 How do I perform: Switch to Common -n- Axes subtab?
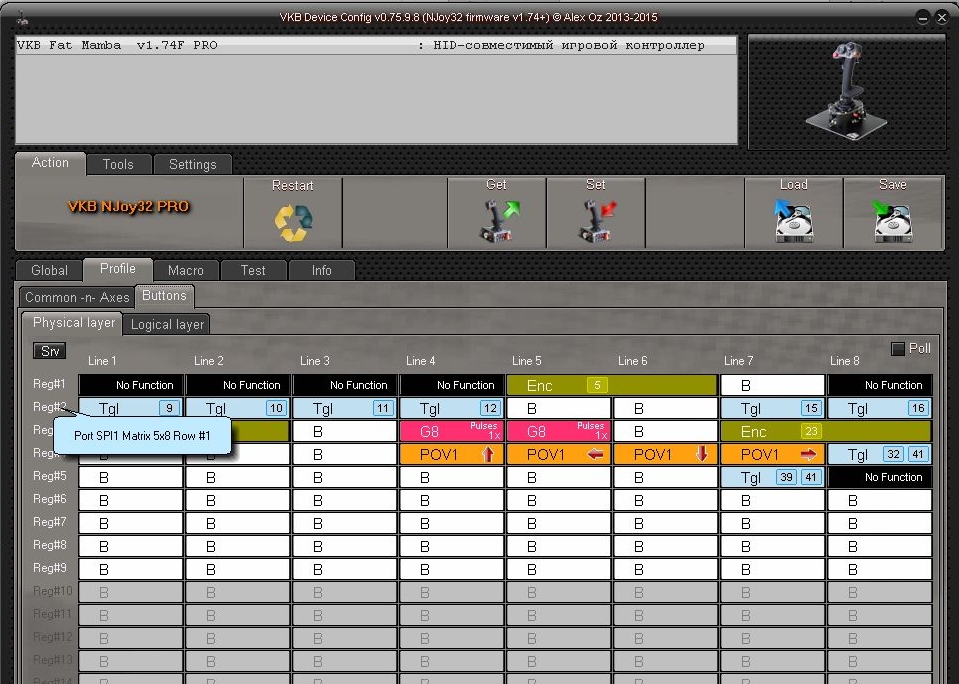click(x=77, y=297)
